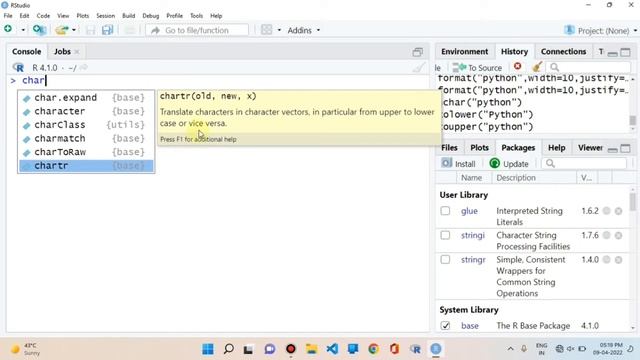
Task: Select charmatch in the autocomplete list
Action: [86, 138]
